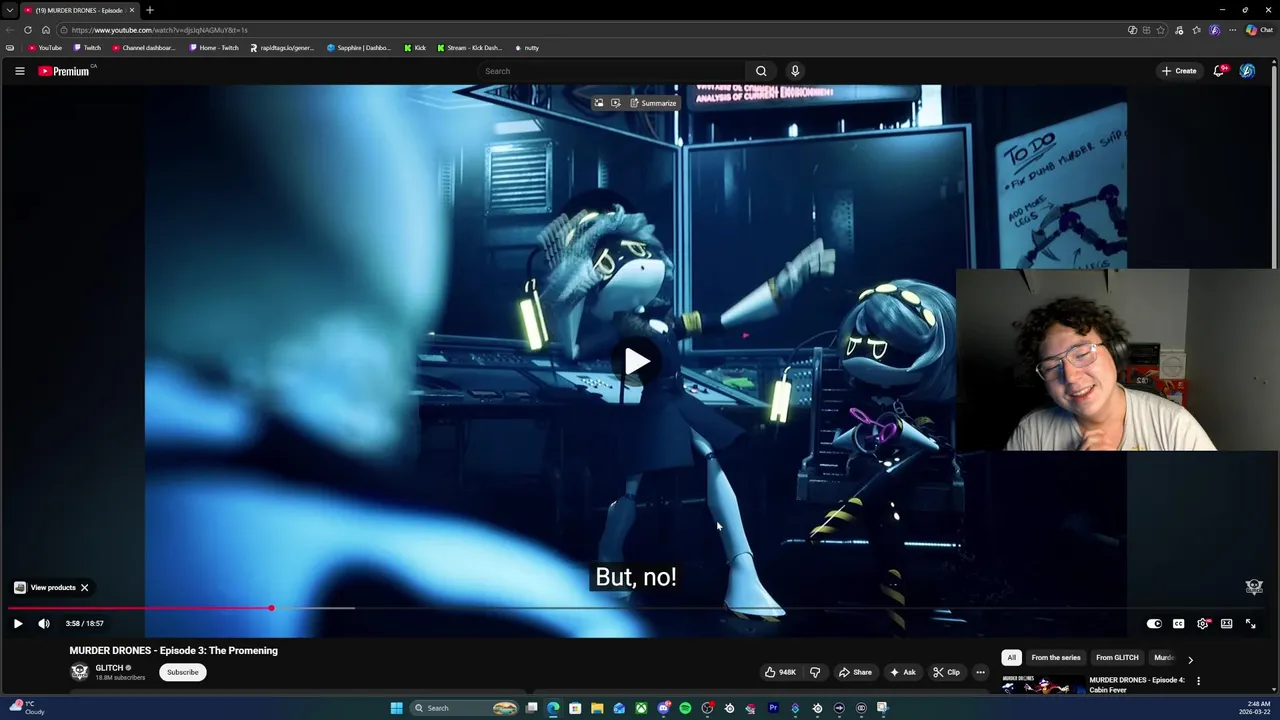The image size is (1280, 720).
Task: Share the video
Action: click(855, 672)
